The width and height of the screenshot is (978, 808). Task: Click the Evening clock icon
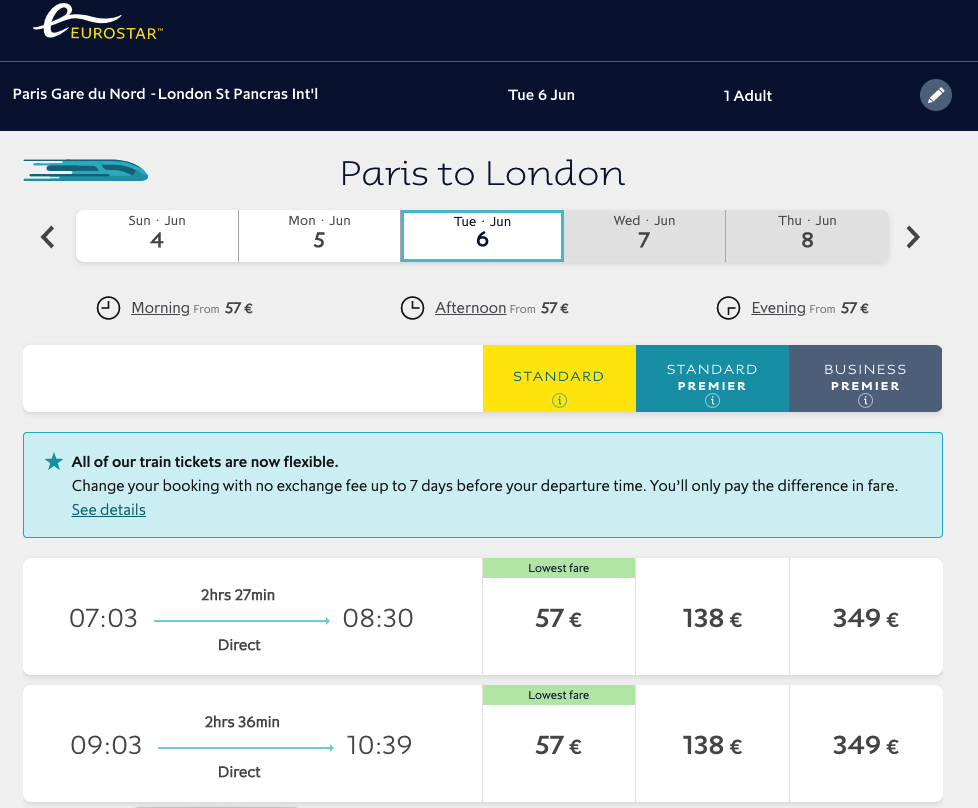[x=729, y=308]
